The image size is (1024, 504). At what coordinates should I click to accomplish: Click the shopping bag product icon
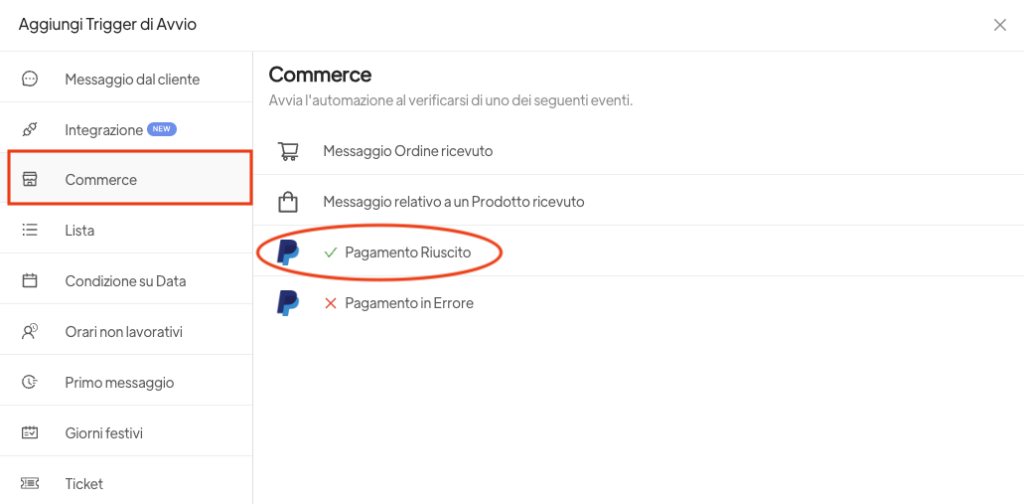point(288,201)
